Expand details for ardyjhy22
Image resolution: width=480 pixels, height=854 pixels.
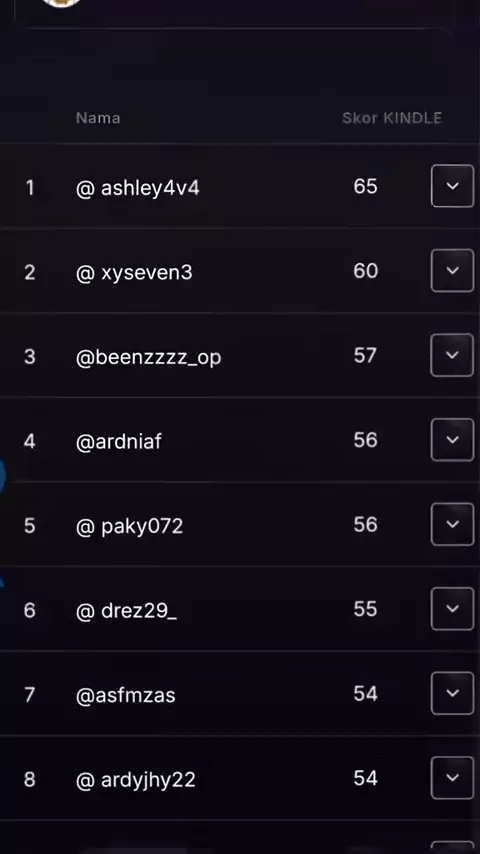click(452, 778)
